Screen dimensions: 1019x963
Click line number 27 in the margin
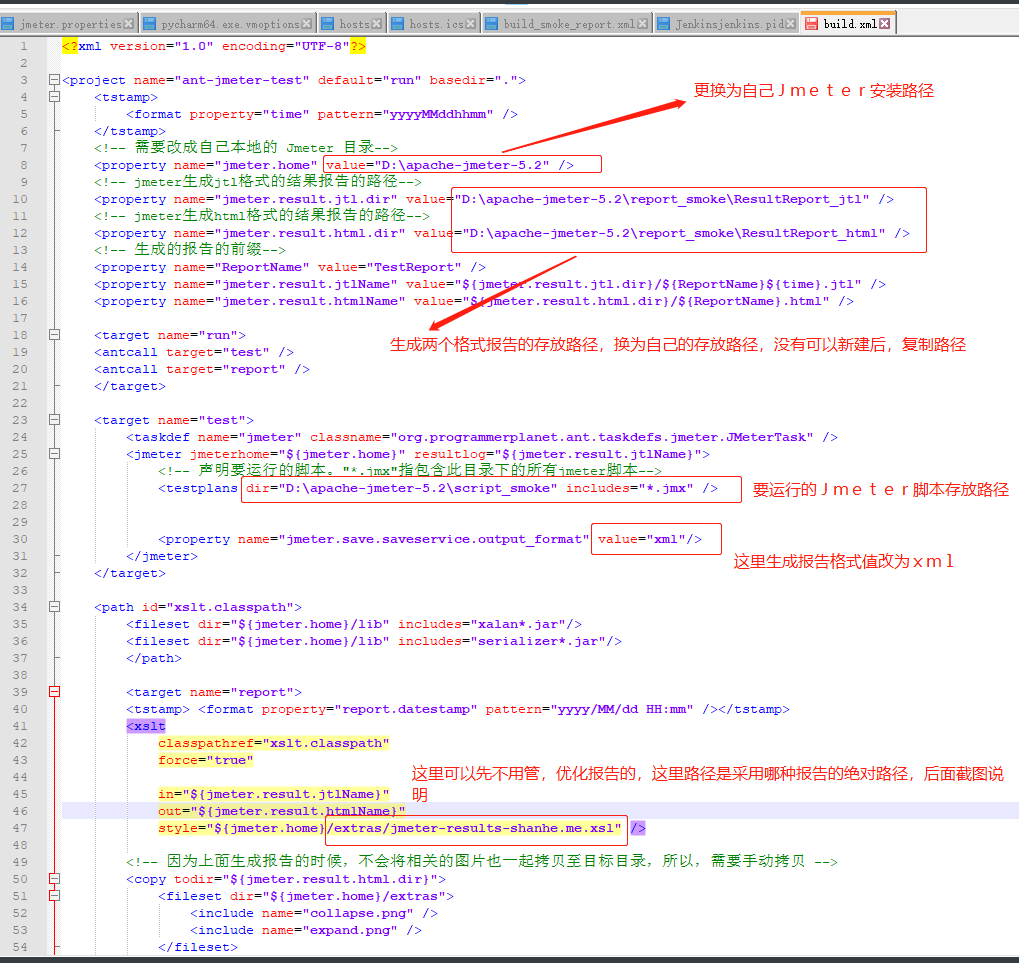[x=19, y=488]
